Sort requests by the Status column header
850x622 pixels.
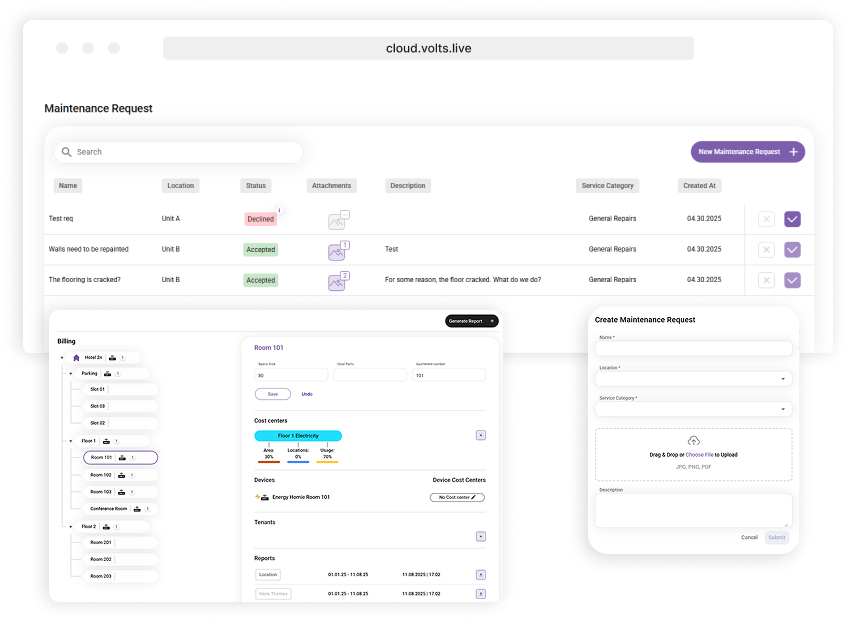click(x=255, y=185)
